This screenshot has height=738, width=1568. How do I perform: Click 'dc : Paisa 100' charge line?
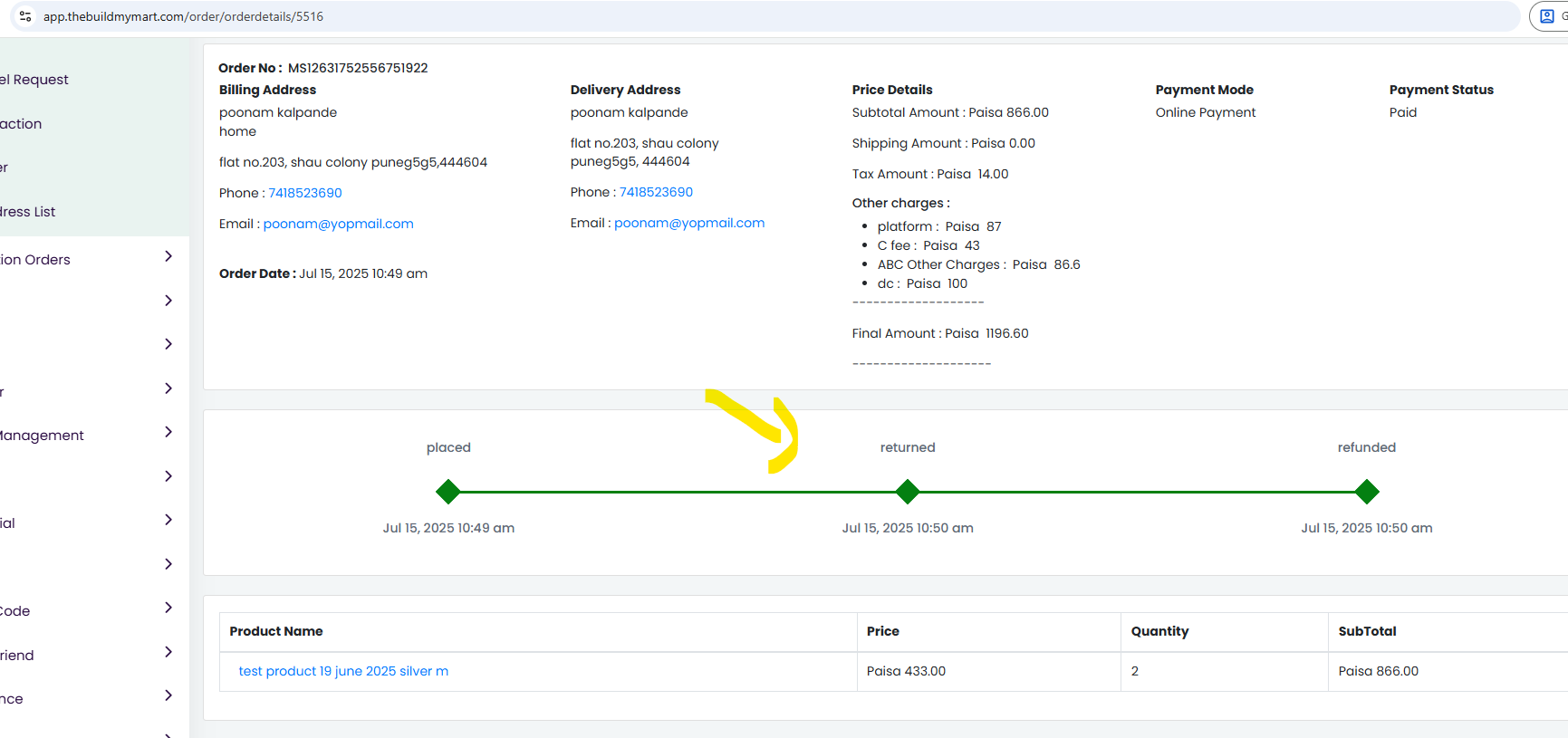point(922,283)
